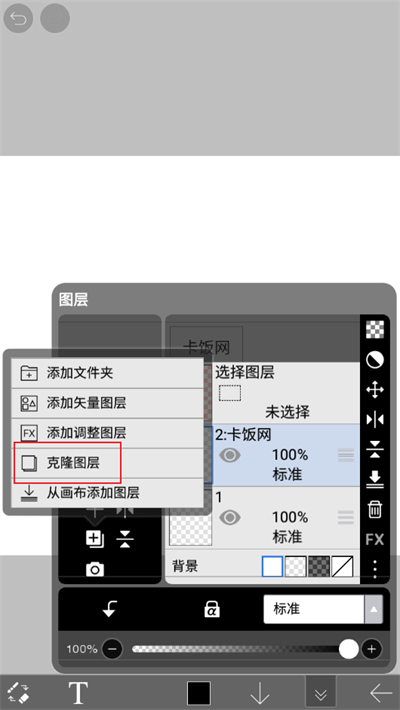Tap the undo arrow button

pos(18,19)
